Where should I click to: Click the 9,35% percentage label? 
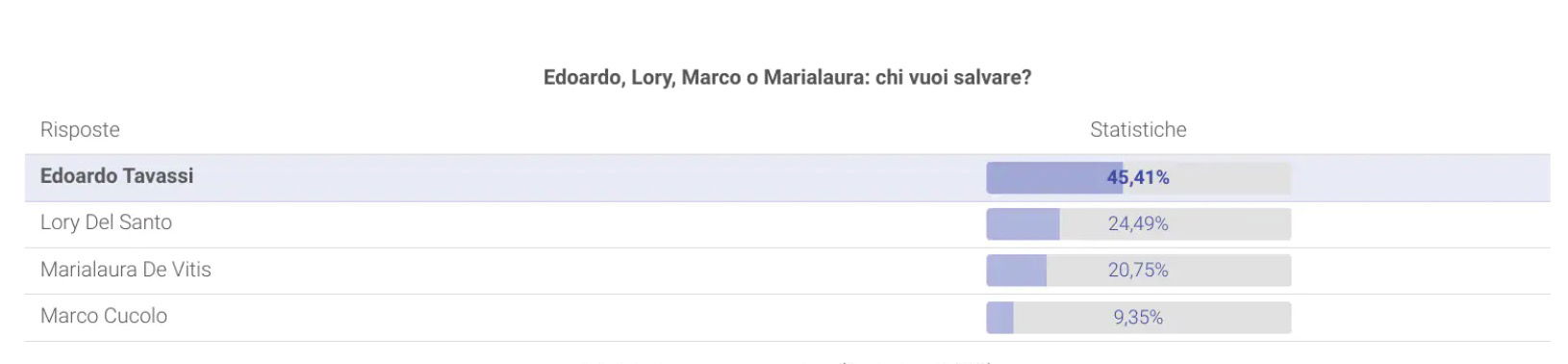point(1138,318)
